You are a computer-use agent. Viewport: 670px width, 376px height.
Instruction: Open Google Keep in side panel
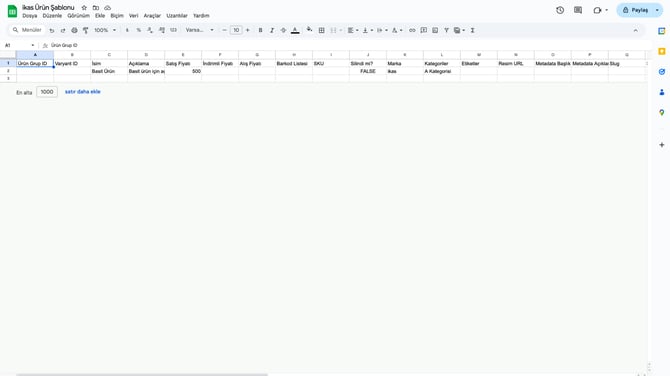pyautogui.click(x=661, y=51)
